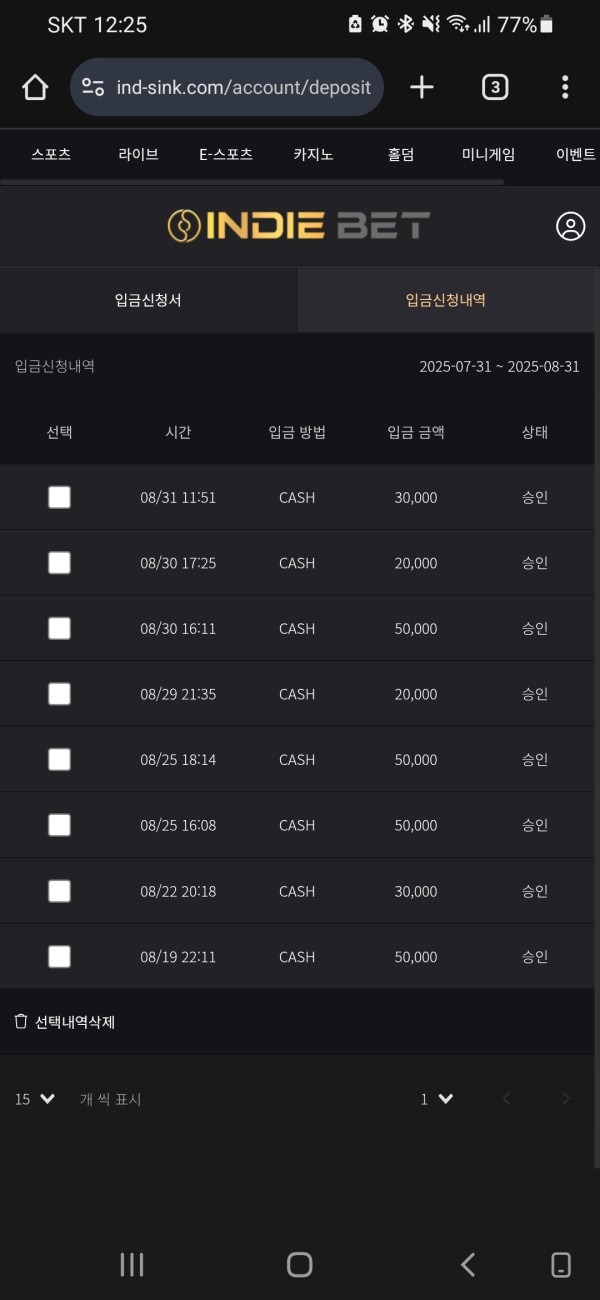The image size is (600, 1300).
Task: Click the browser home icon
Action: click(x=34, y=87)
